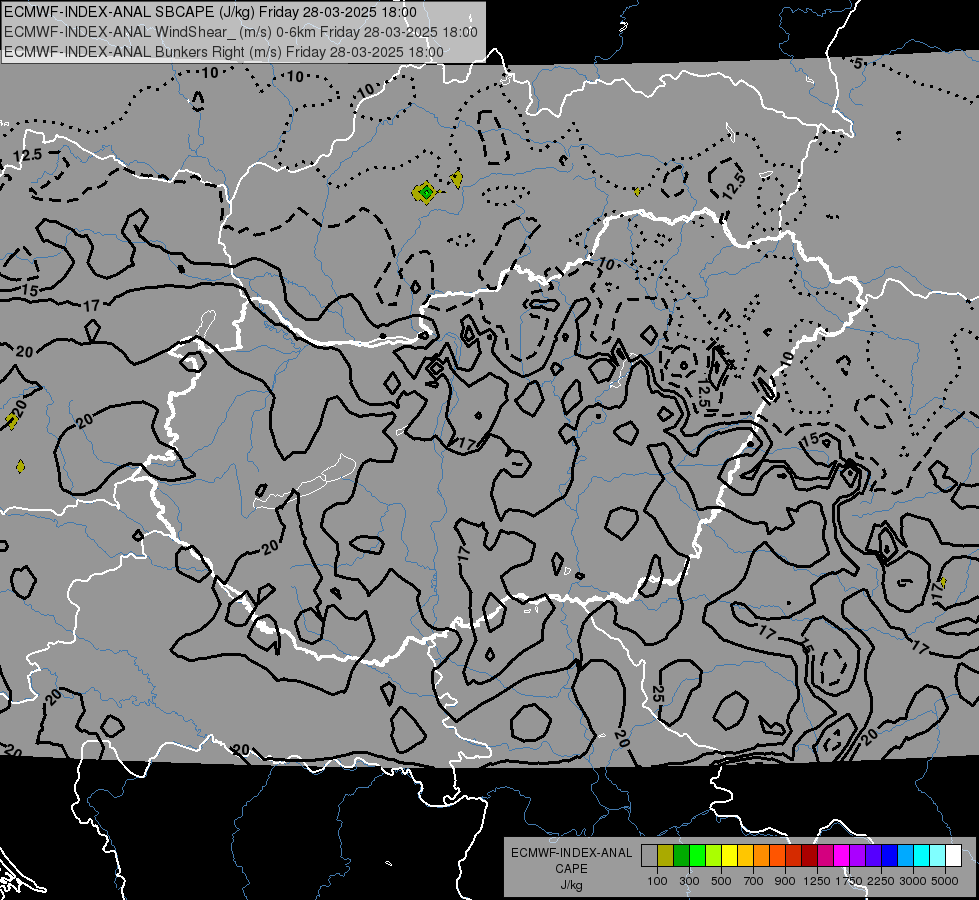The width and height of the screenshot is (979, 900).
Task: Click the 25 contour label on map
Action: [x=657, y=693]
